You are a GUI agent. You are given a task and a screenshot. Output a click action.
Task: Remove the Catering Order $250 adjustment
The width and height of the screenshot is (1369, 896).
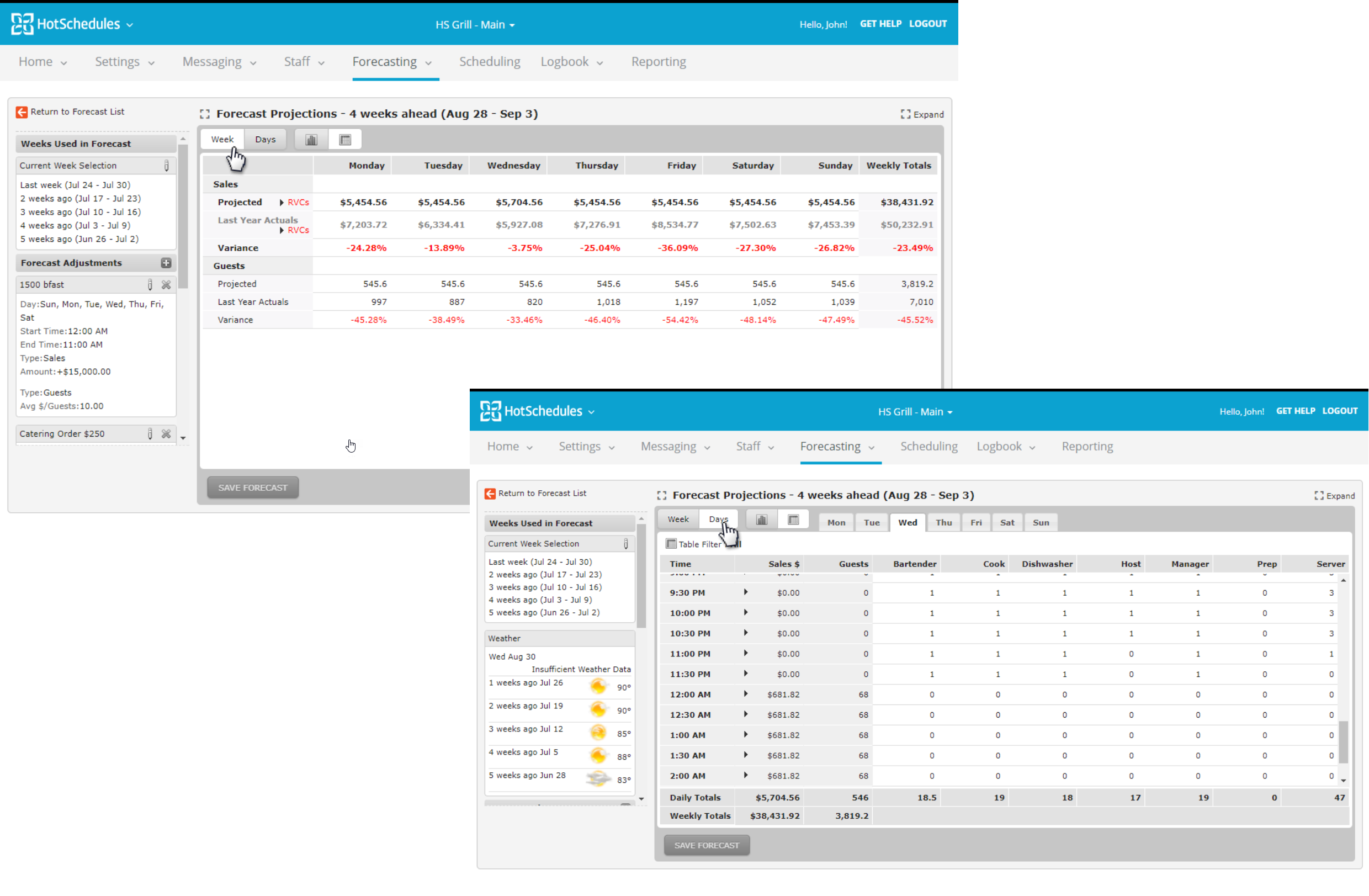(x=166, y=434)
